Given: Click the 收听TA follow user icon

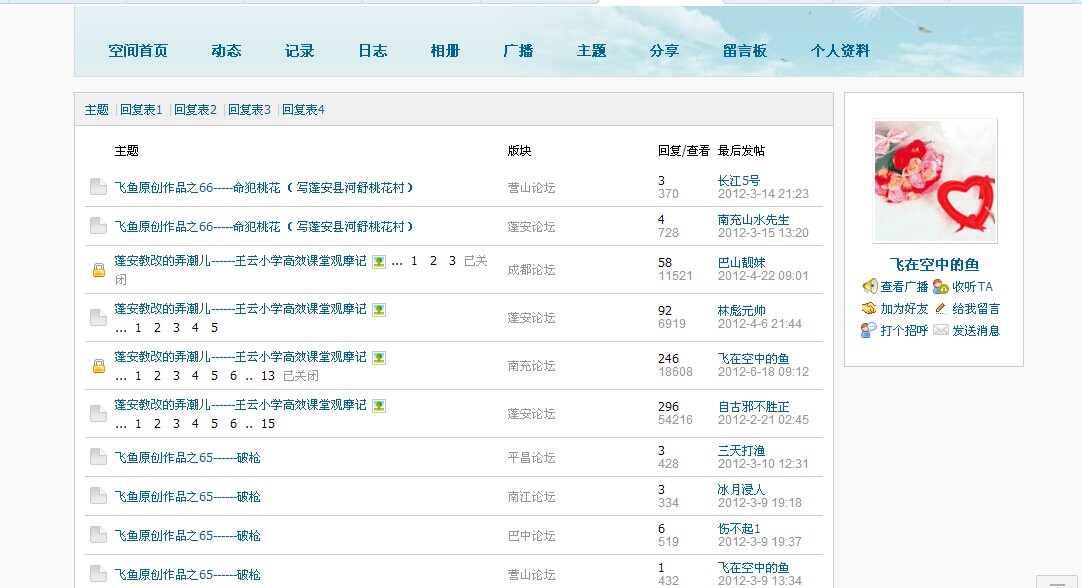Looking at the screenshot, I should click(x=941, y=287).
